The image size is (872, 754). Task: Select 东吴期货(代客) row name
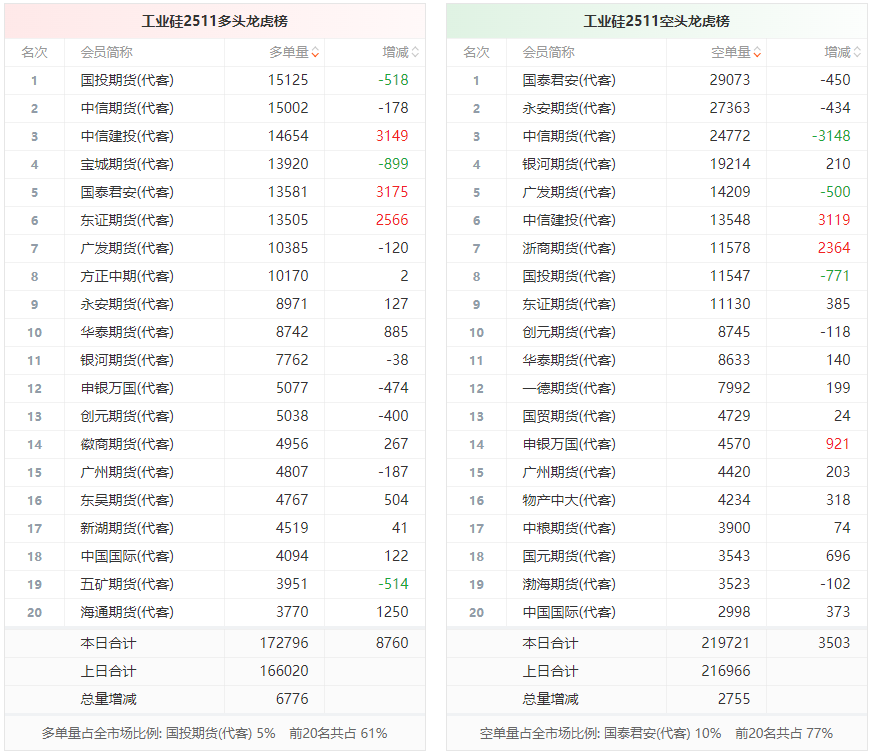pos(127,500)
